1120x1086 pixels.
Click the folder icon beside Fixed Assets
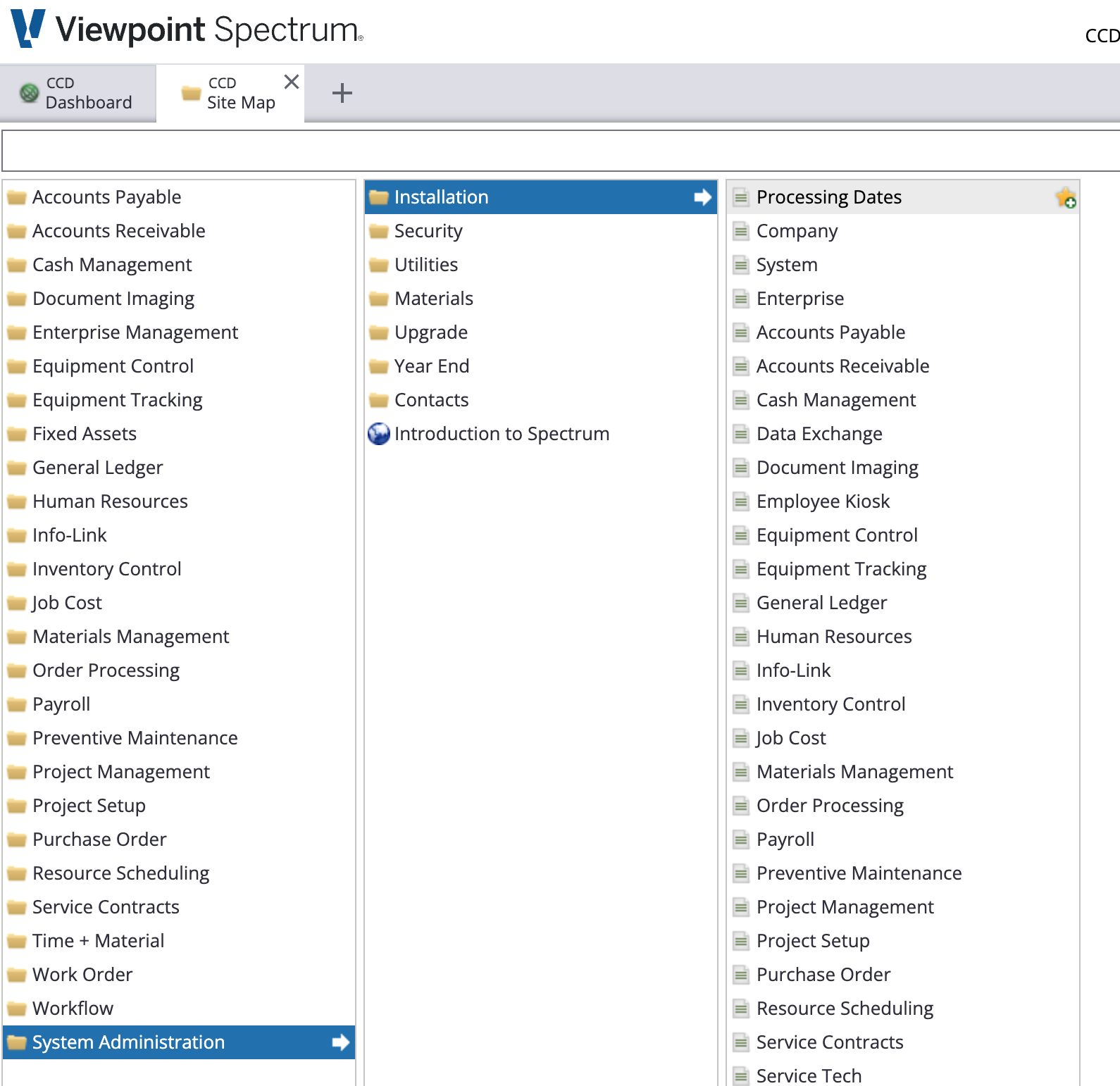click(x=17, y=434)
